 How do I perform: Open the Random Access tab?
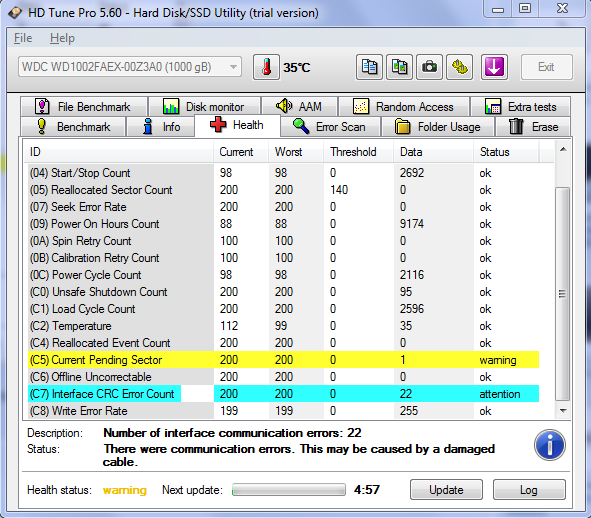[x=404, y=107]
